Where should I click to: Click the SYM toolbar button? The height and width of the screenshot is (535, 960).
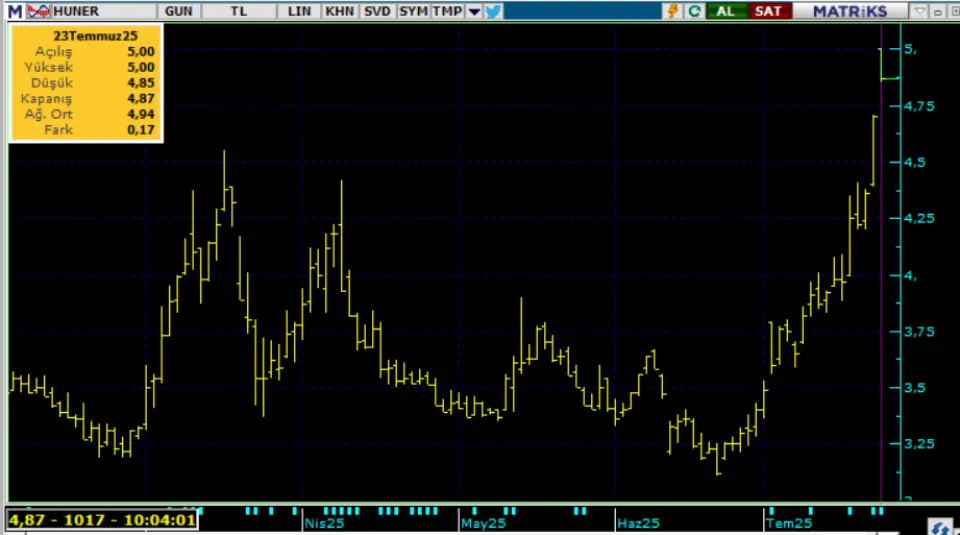[x=413, y=11]
